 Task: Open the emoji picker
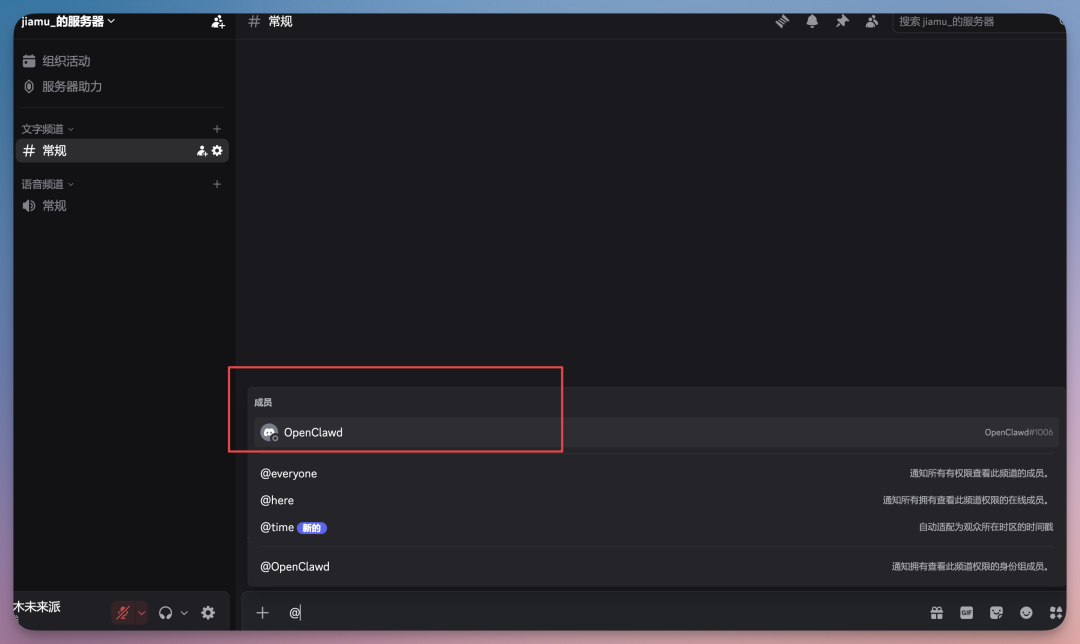point(1026,613)
